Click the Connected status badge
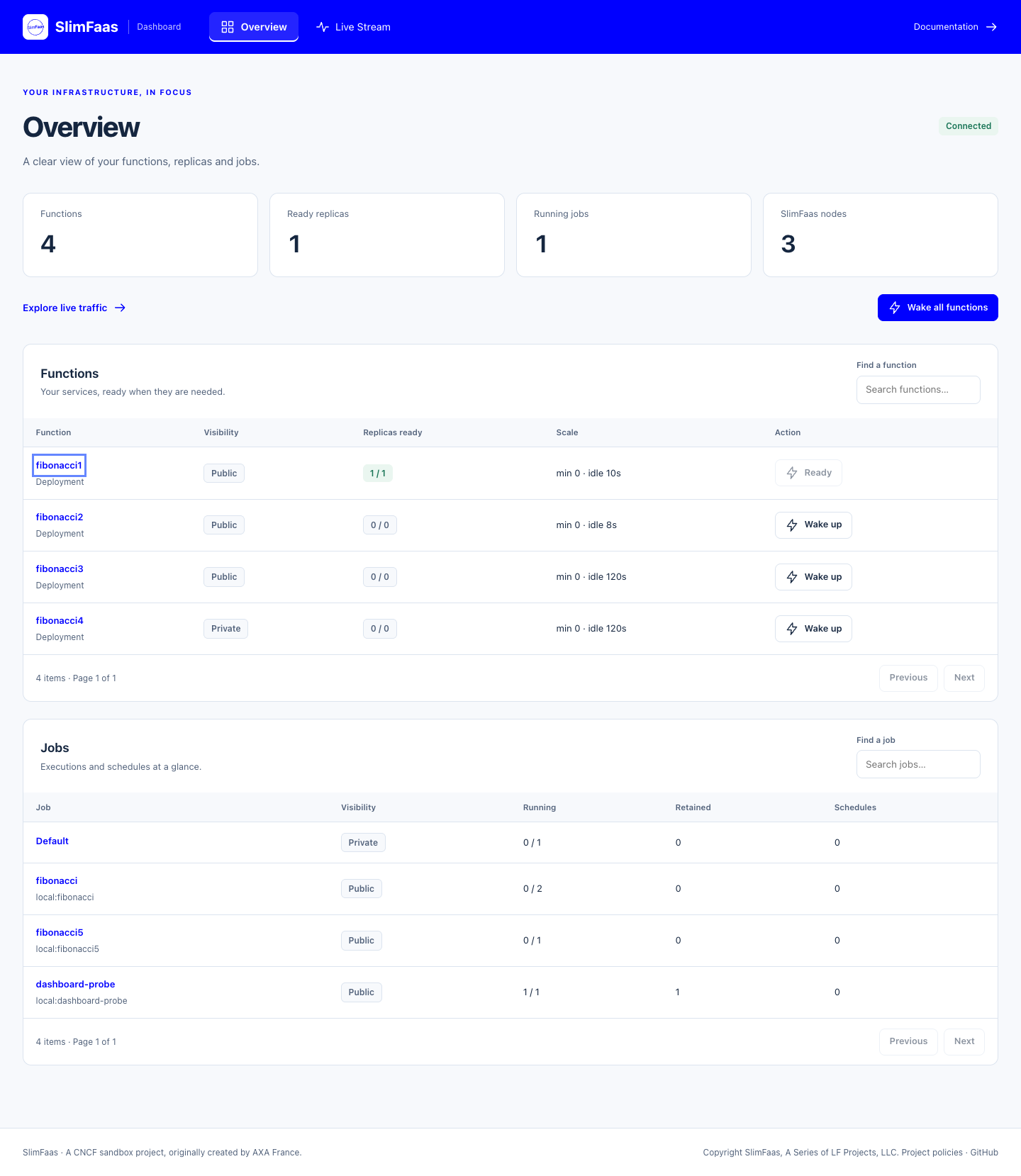This screenshot has width=1021, height=1176. pyautogui.click(x=969, y=126)
